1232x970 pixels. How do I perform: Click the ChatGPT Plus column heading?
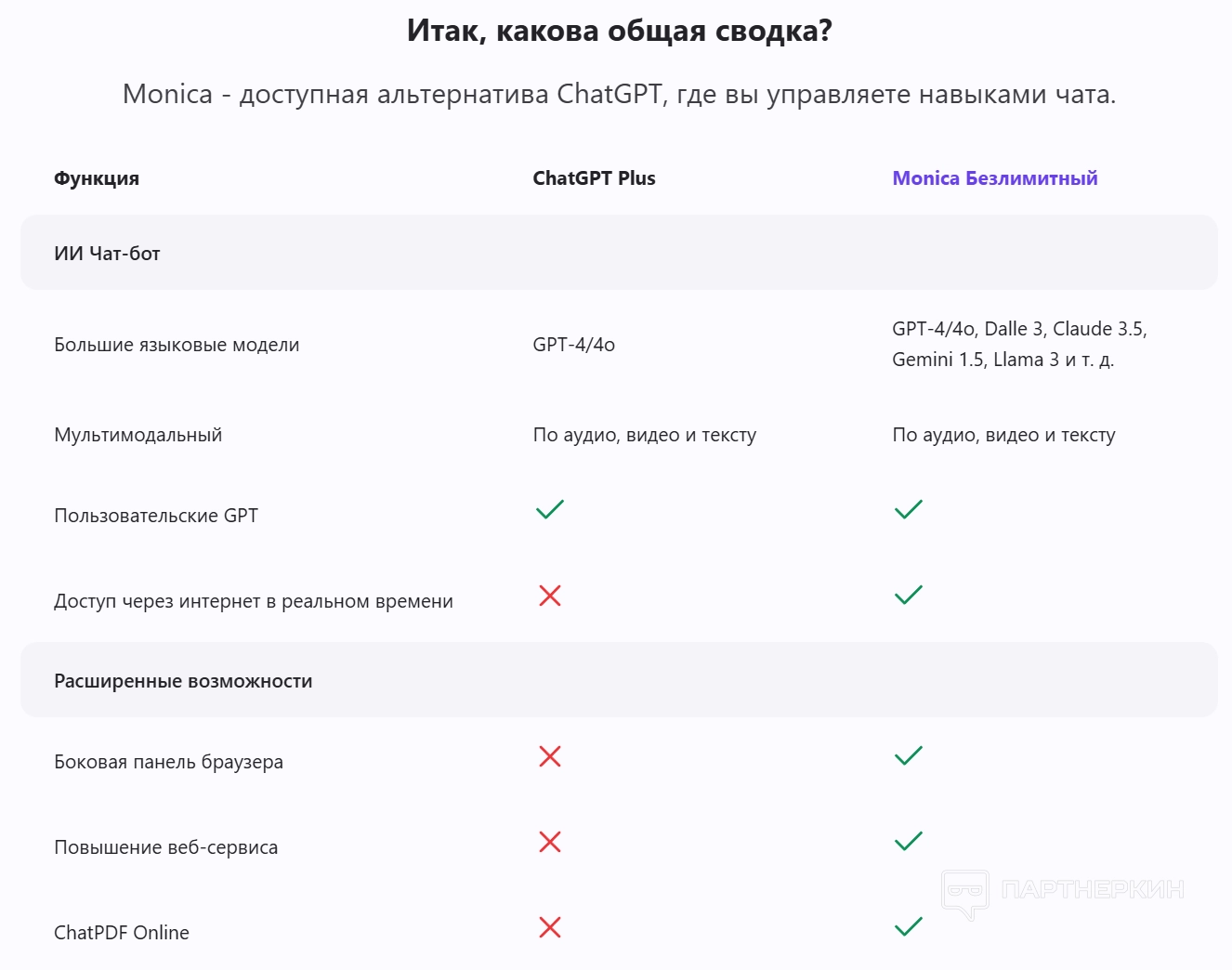click(594, 178)
